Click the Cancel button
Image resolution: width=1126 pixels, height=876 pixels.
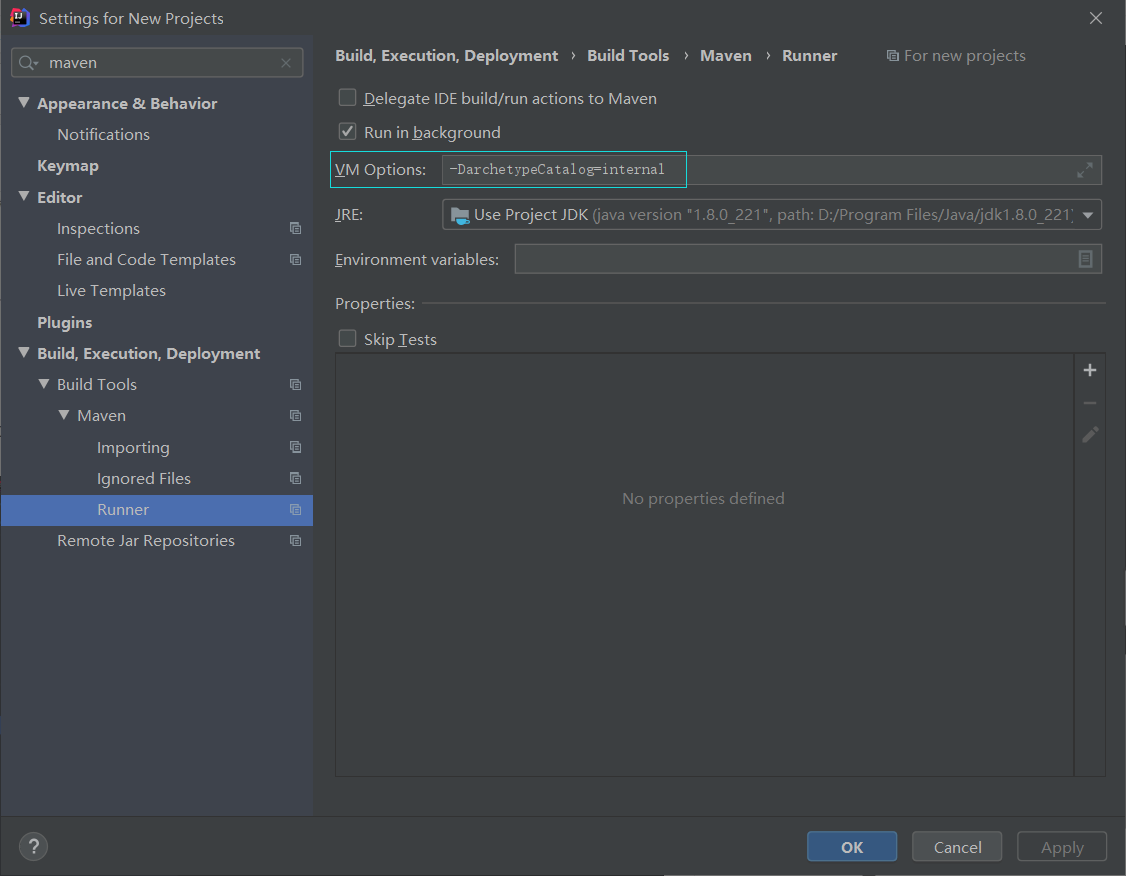click(x=957, y=847)
